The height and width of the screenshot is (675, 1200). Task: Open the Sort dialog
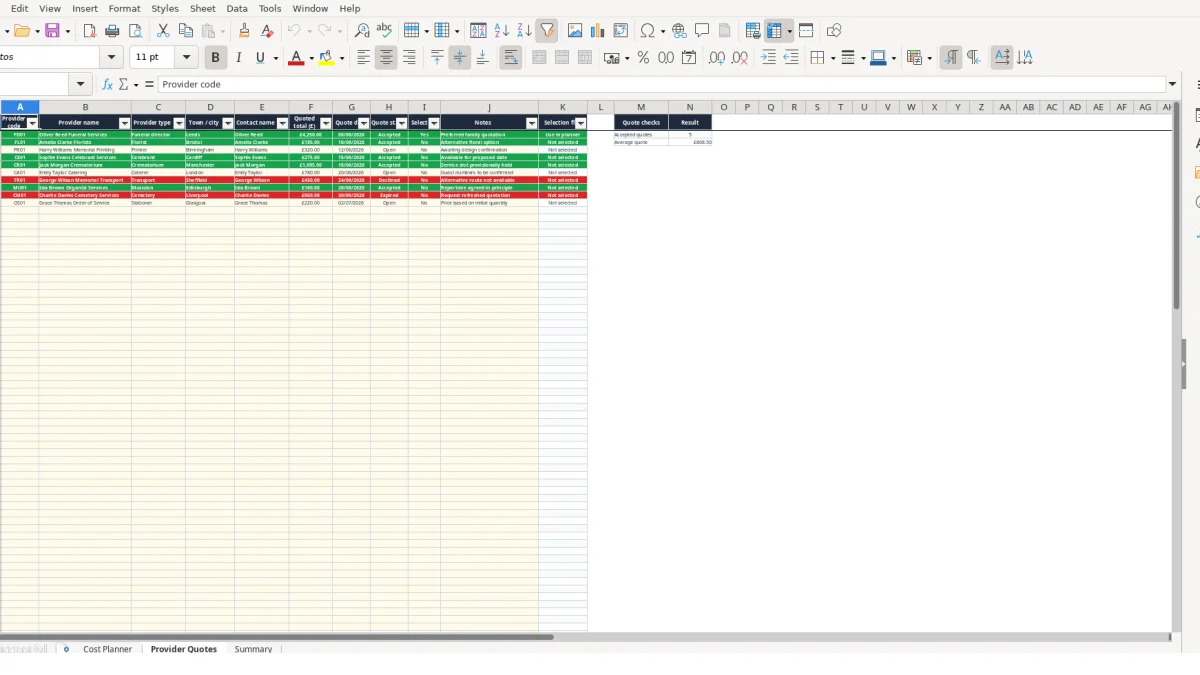[478, 31]
